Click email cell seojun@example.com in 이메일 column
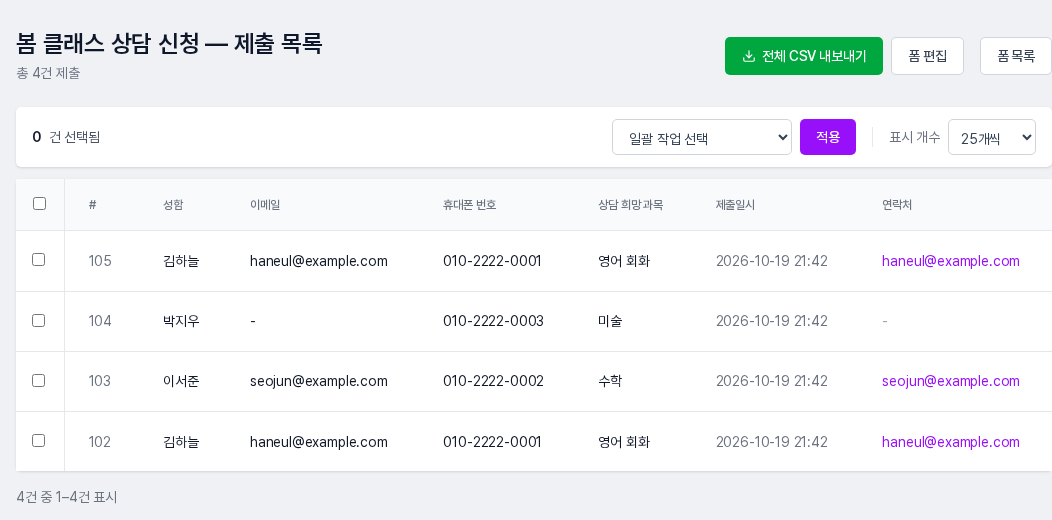Image resolution: width=1052 pixels, height=520 pixels. point(319,381)
